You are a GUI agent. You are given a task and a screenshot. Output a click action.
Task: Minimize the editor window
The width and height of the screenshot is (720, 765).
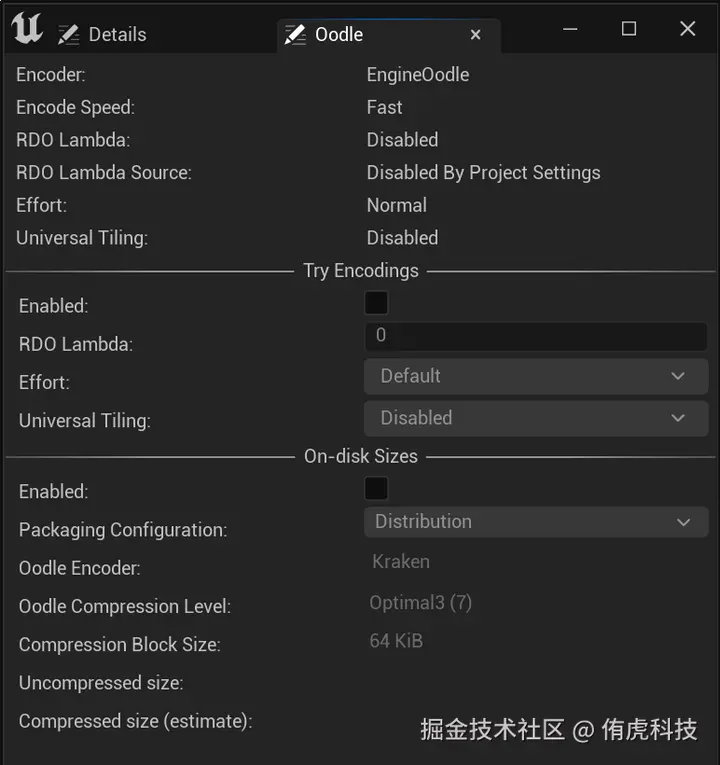click(569, 29)
